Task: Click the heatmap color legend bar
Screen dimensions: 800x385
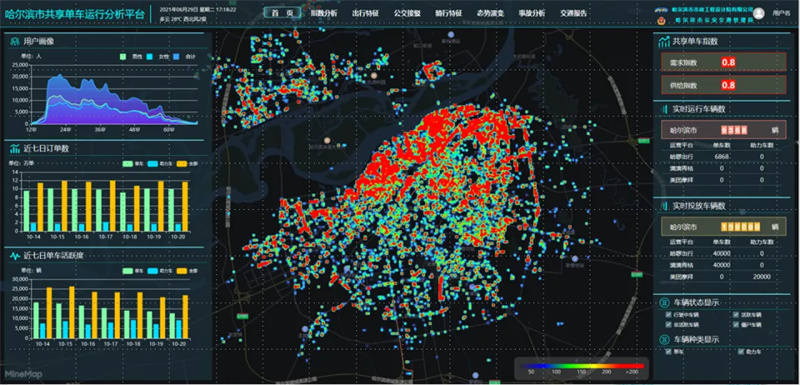Action: 581,365
